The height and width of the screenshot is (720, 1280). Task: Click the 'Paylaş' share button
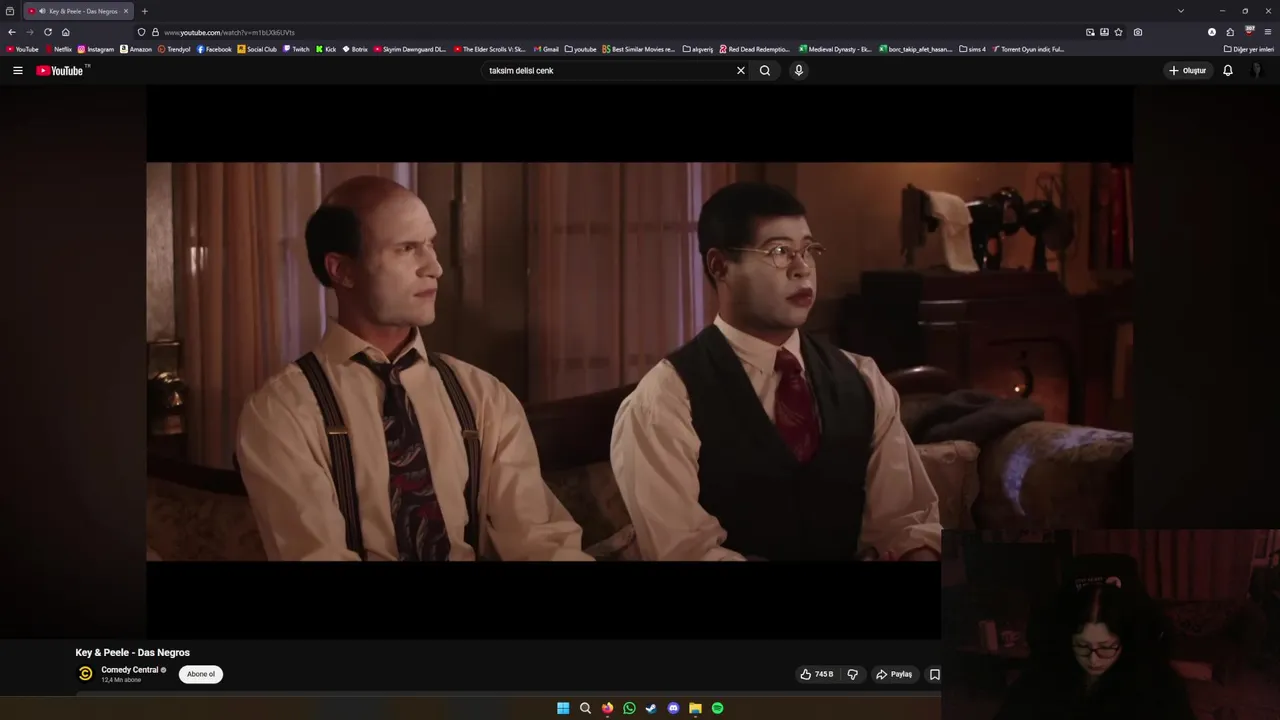(x=894, y=674)
